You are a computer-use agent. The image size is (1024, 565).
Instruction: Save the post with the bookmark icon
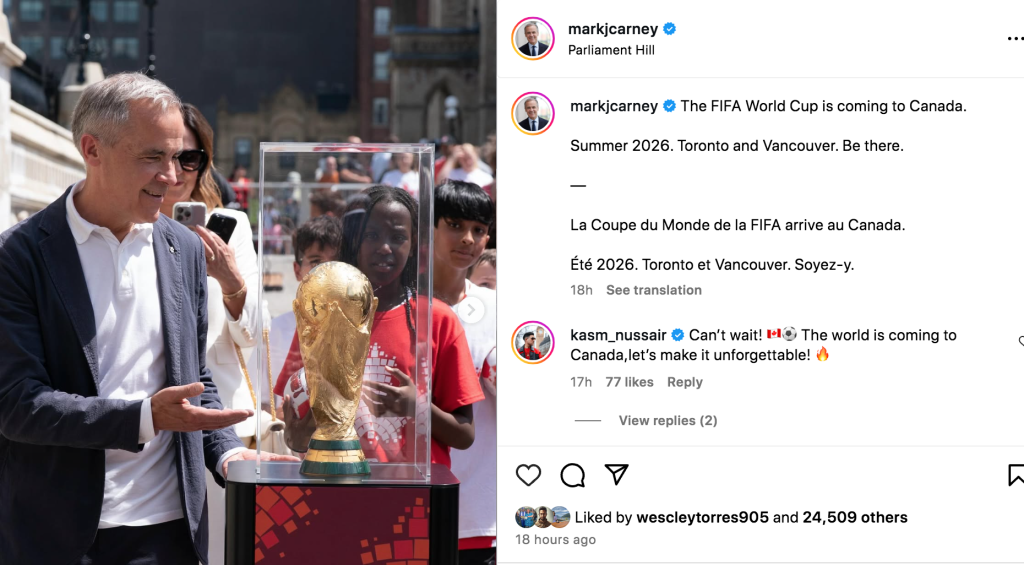click(1016, 475)
